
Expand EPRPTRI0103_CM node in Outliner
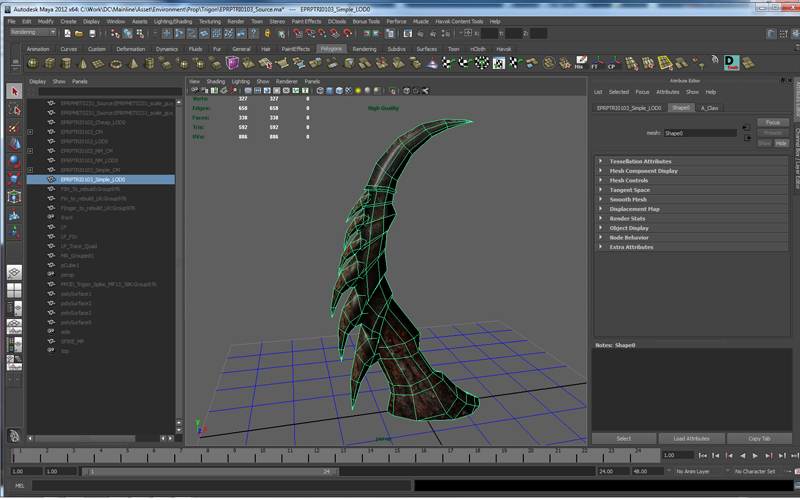click(30, 132)
